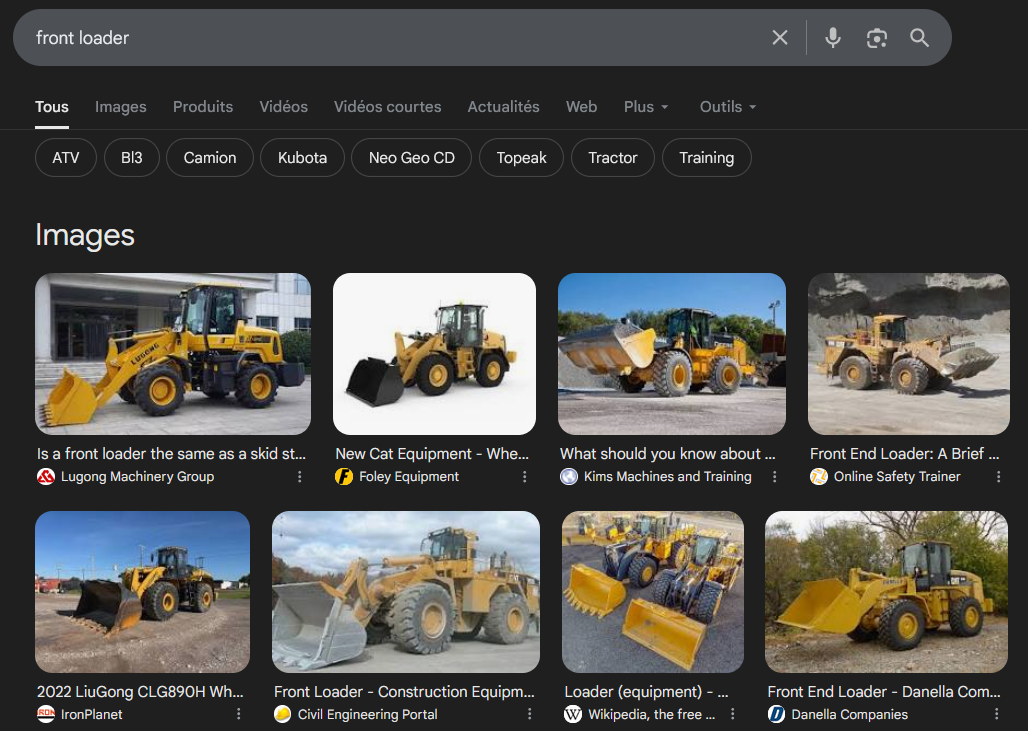Click the 'Kims Machines and Training' source name
Viewport: 1028px width, 731px height.
(667, 477)
